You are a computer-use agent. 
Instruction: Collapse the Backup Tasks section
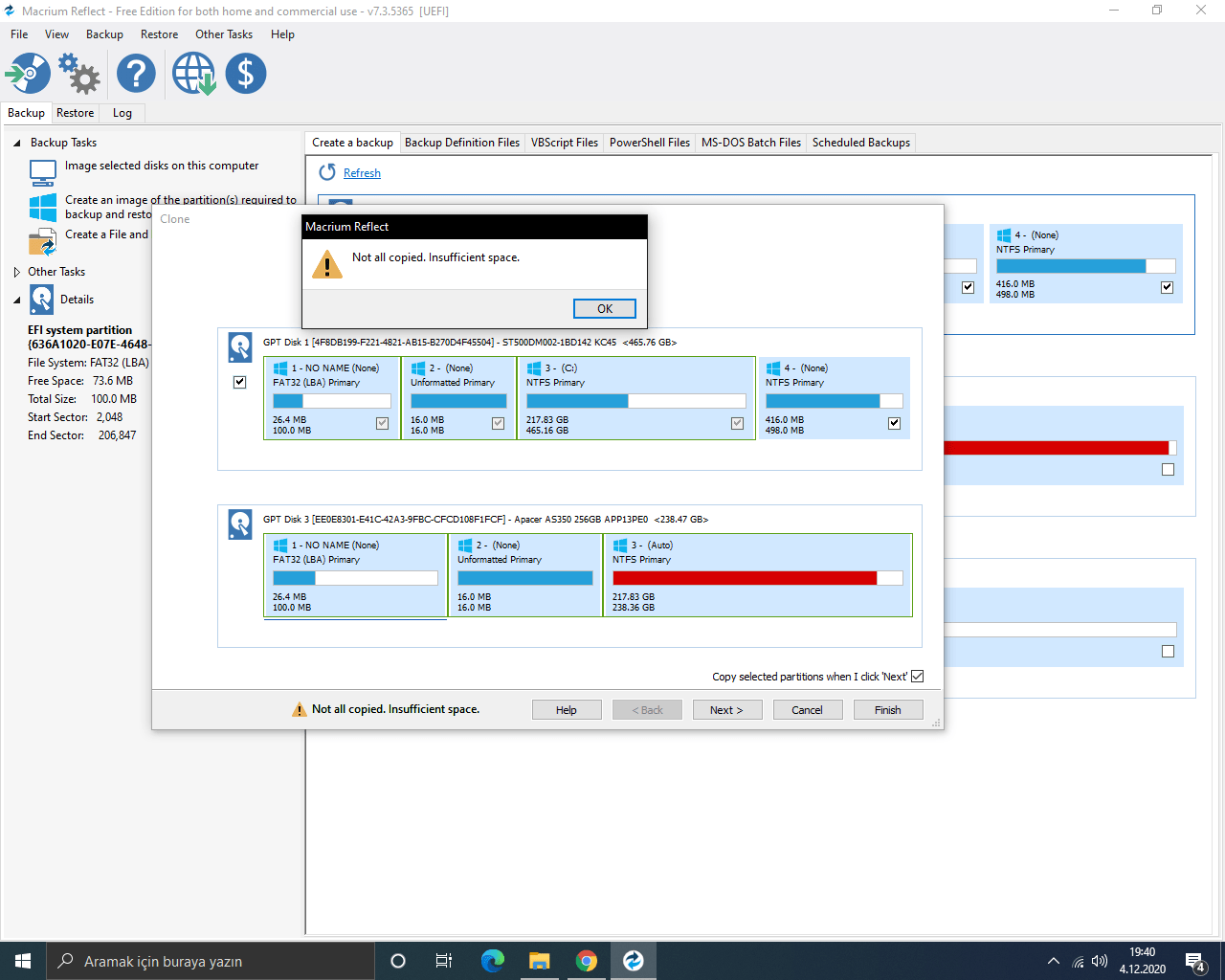click(x=17, y=143)
